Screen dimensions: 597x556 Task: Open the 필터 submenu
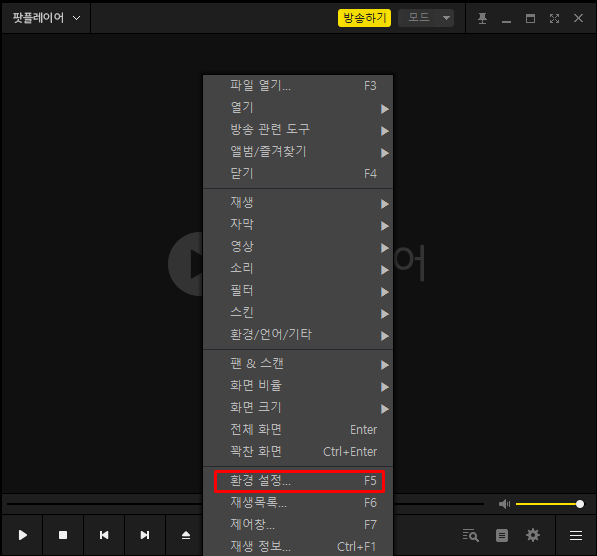point(298,291)
